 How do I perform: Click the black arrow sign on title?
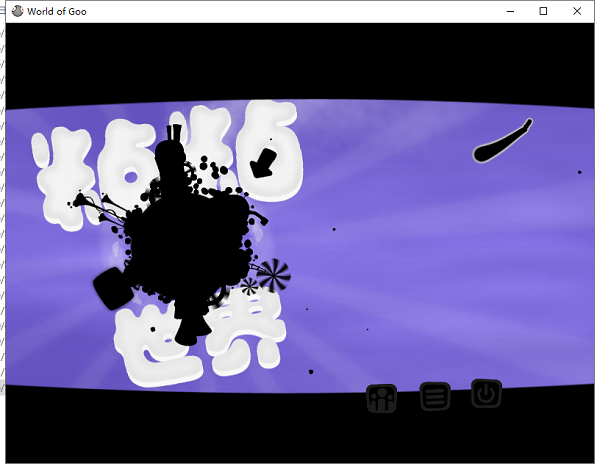click(x=264, y=163)
